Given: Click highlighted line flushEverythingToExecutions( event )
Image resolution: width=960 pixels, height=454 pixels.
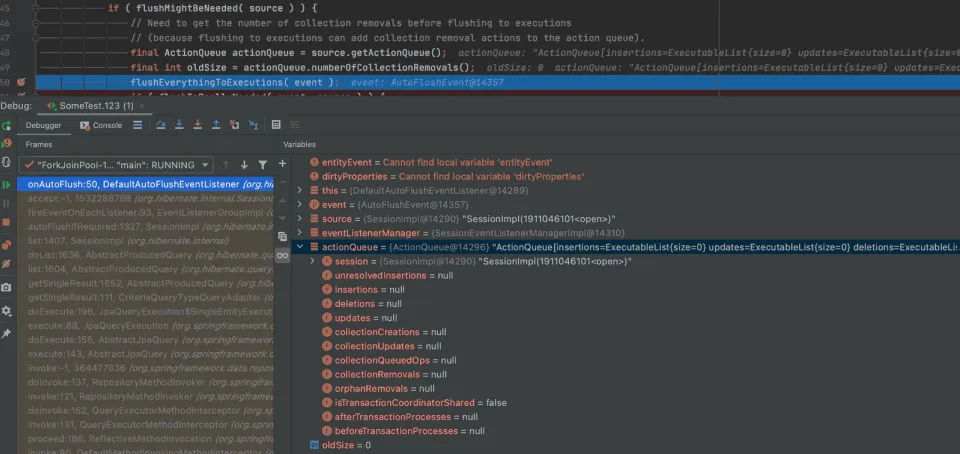Looking at the screenshot, I should 234,82.
